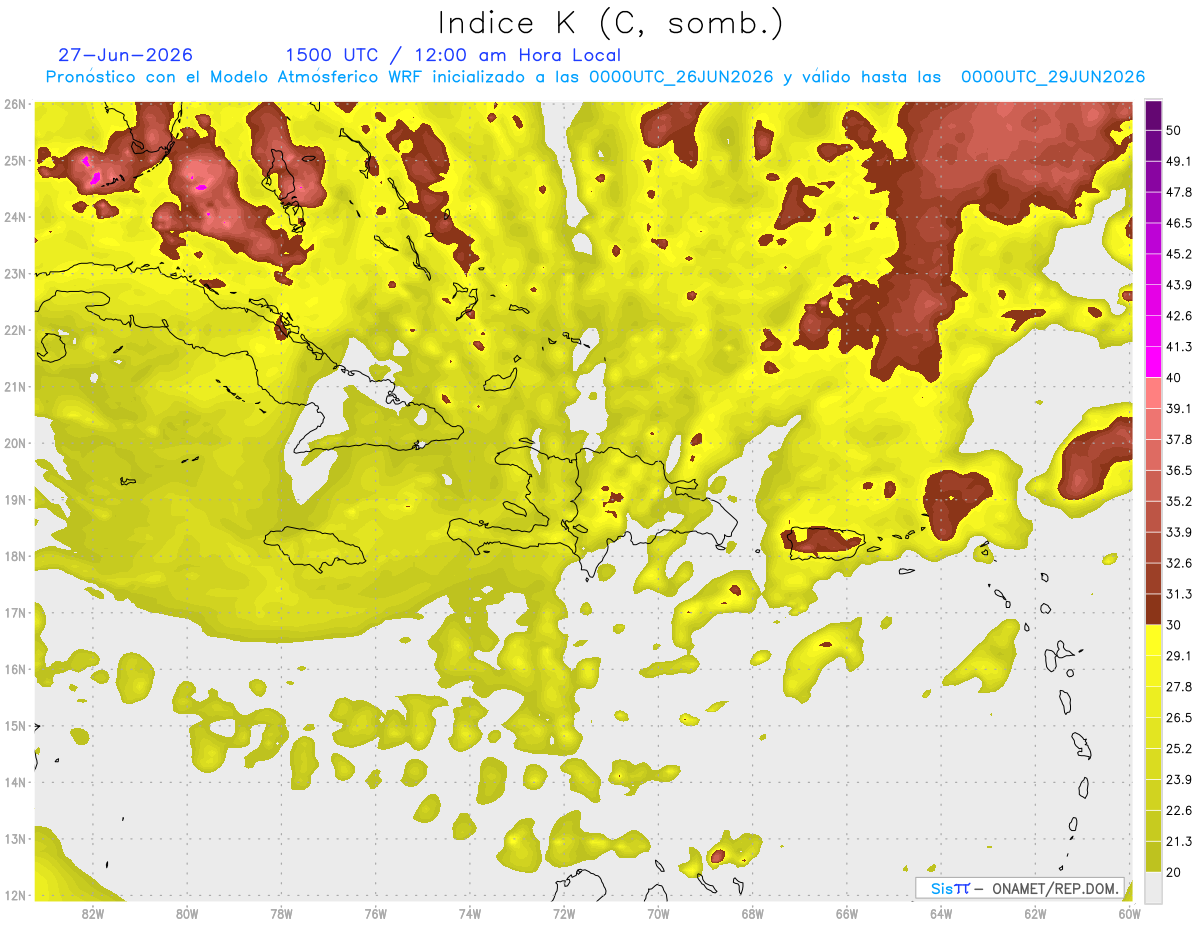Screen dimensions: 1200x927
Task: Click the "21N" latitude axis label
Action: point(15,387)
